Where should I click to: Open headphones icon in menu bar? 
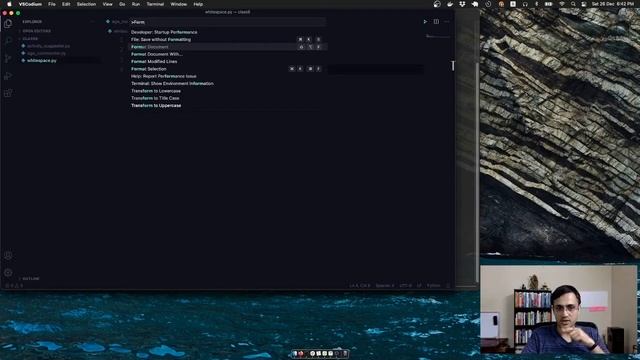525,4
